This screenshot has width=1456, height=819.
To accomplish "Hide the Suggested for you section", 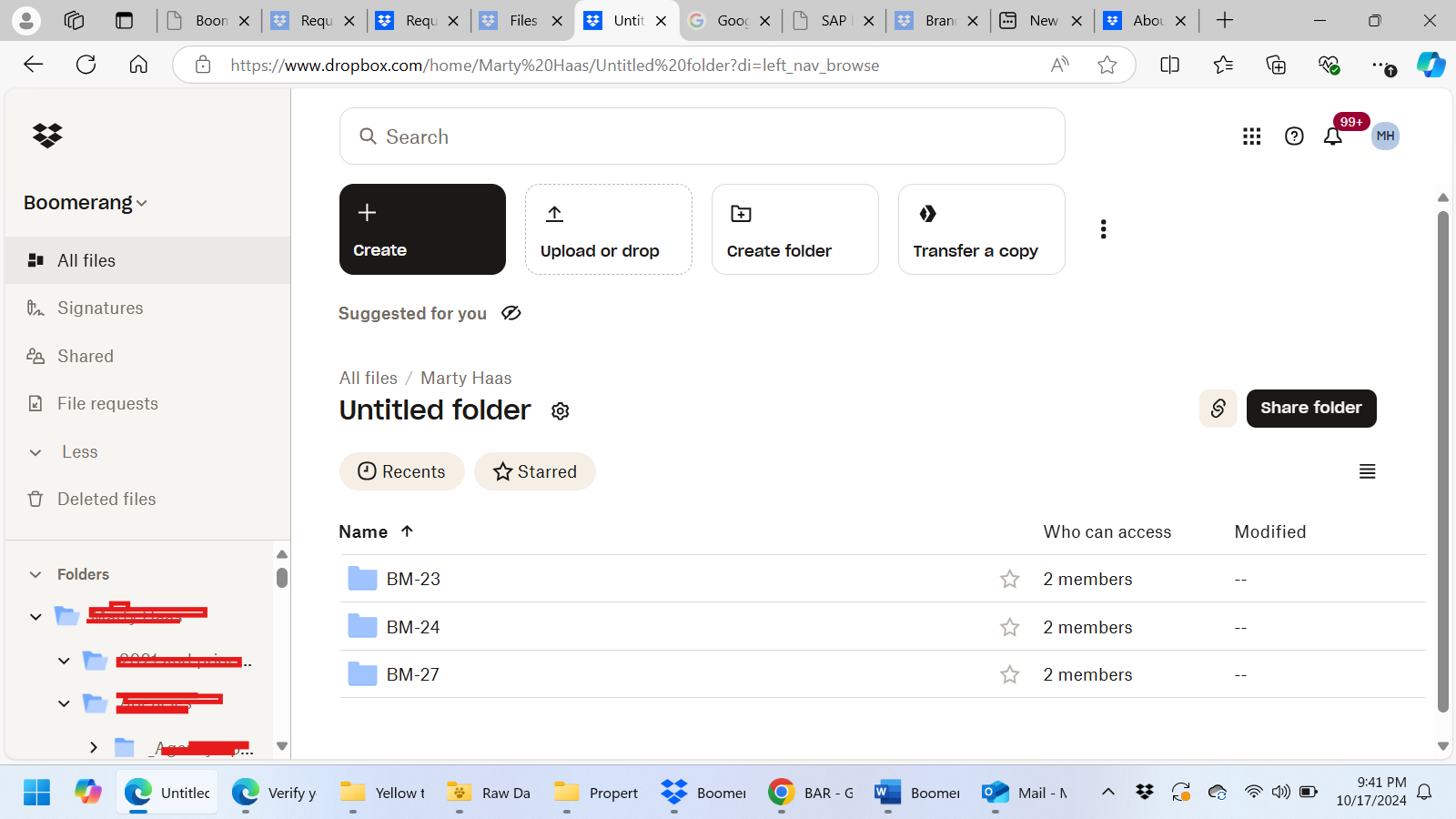I will pos(511,313).
